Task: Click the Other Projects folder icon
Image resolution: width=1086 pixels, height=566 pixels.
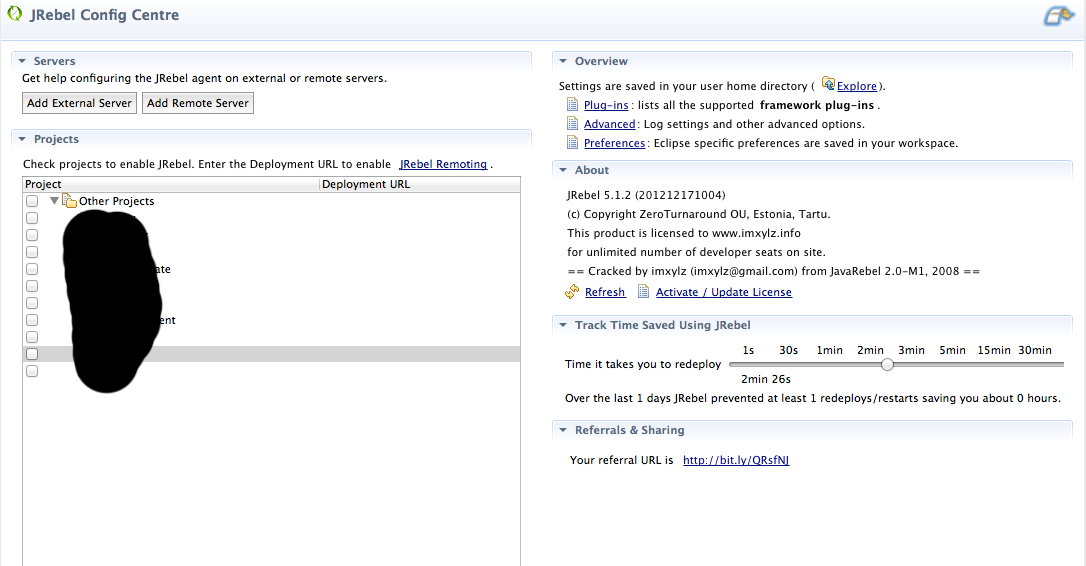Action: click(x=69, y=201)
